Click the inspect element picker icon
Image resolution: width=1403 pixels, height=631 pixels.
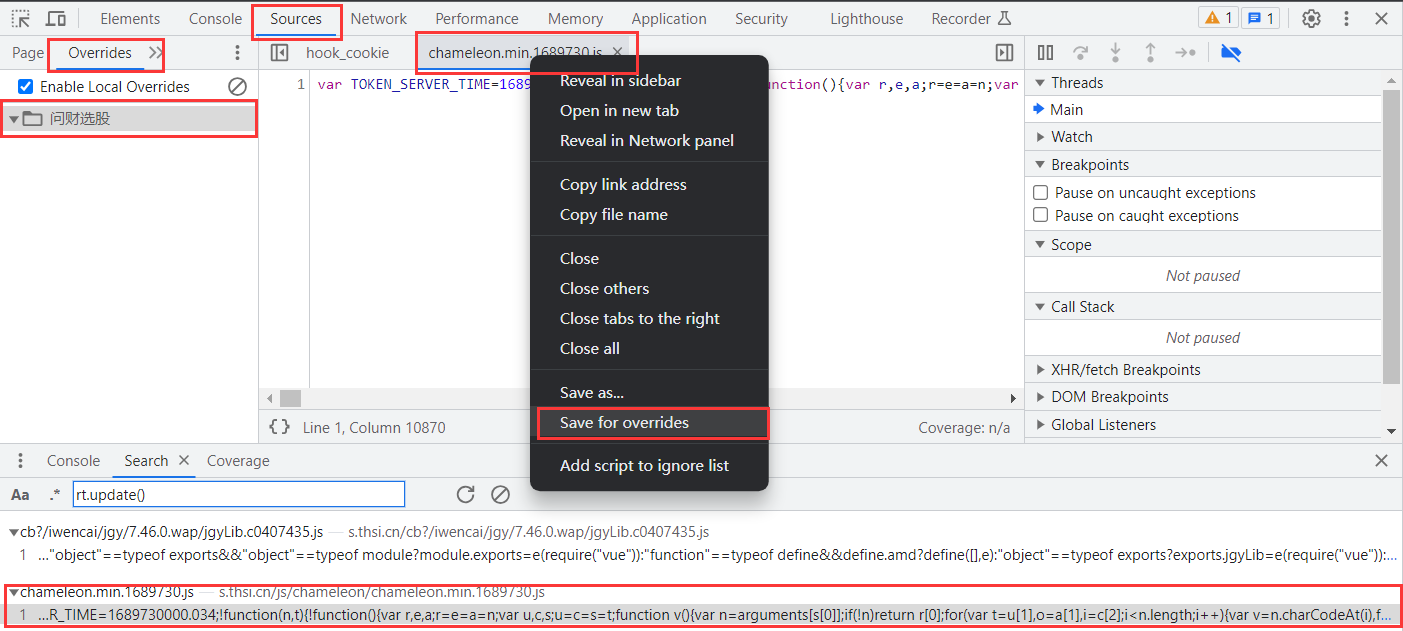pyautogui.click(x=20, y=18)
